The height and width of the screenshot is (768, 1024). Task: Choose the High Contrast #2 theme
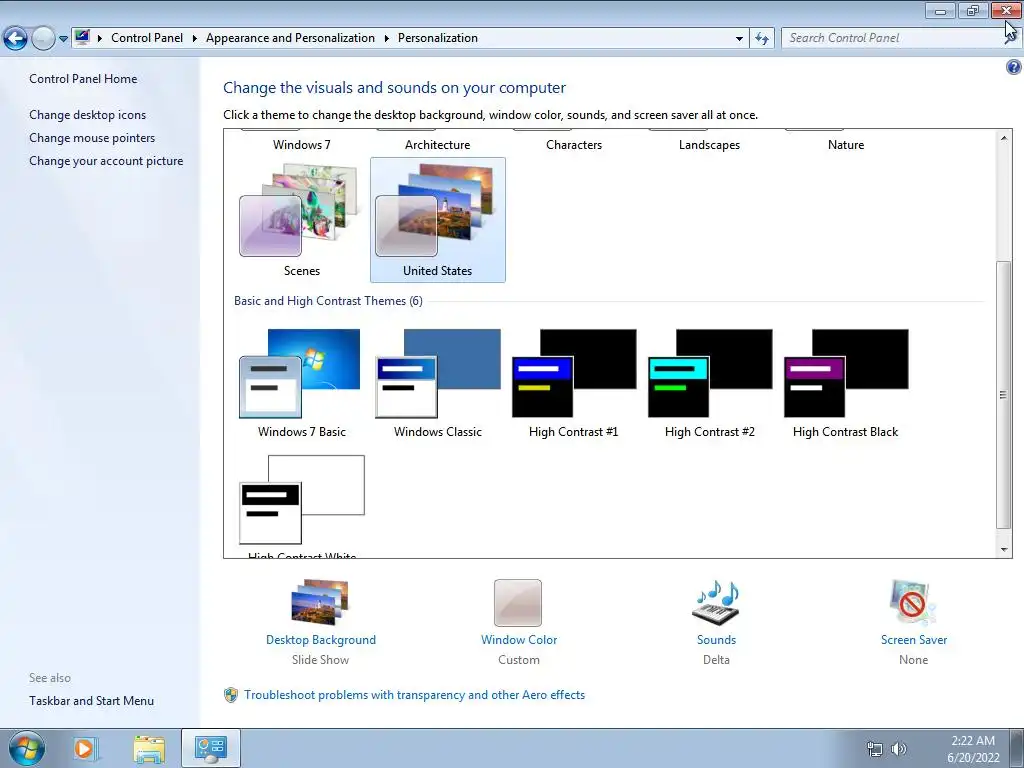click(709, 382)
